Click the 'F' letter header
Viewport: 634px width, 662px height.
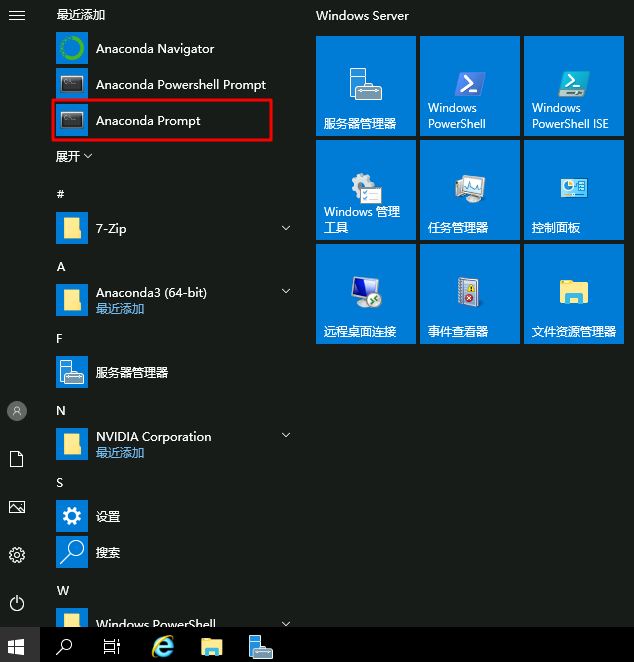point(60,339)
